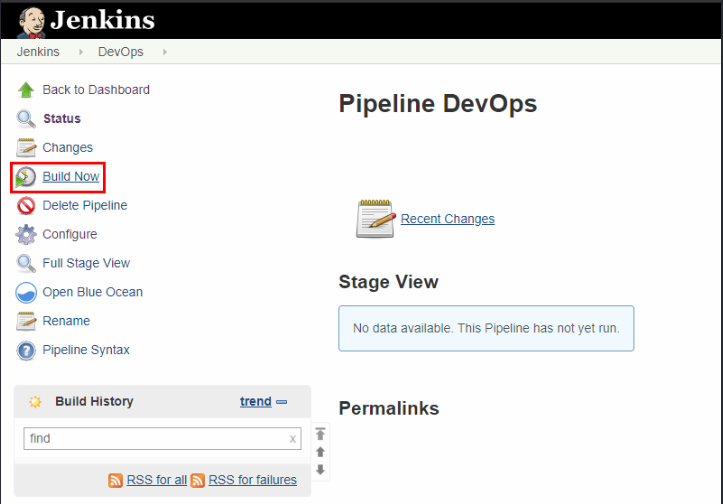
Task: Click the red Delete Pipeline icon
Action: pyautogui.click(x=26, y=206)
